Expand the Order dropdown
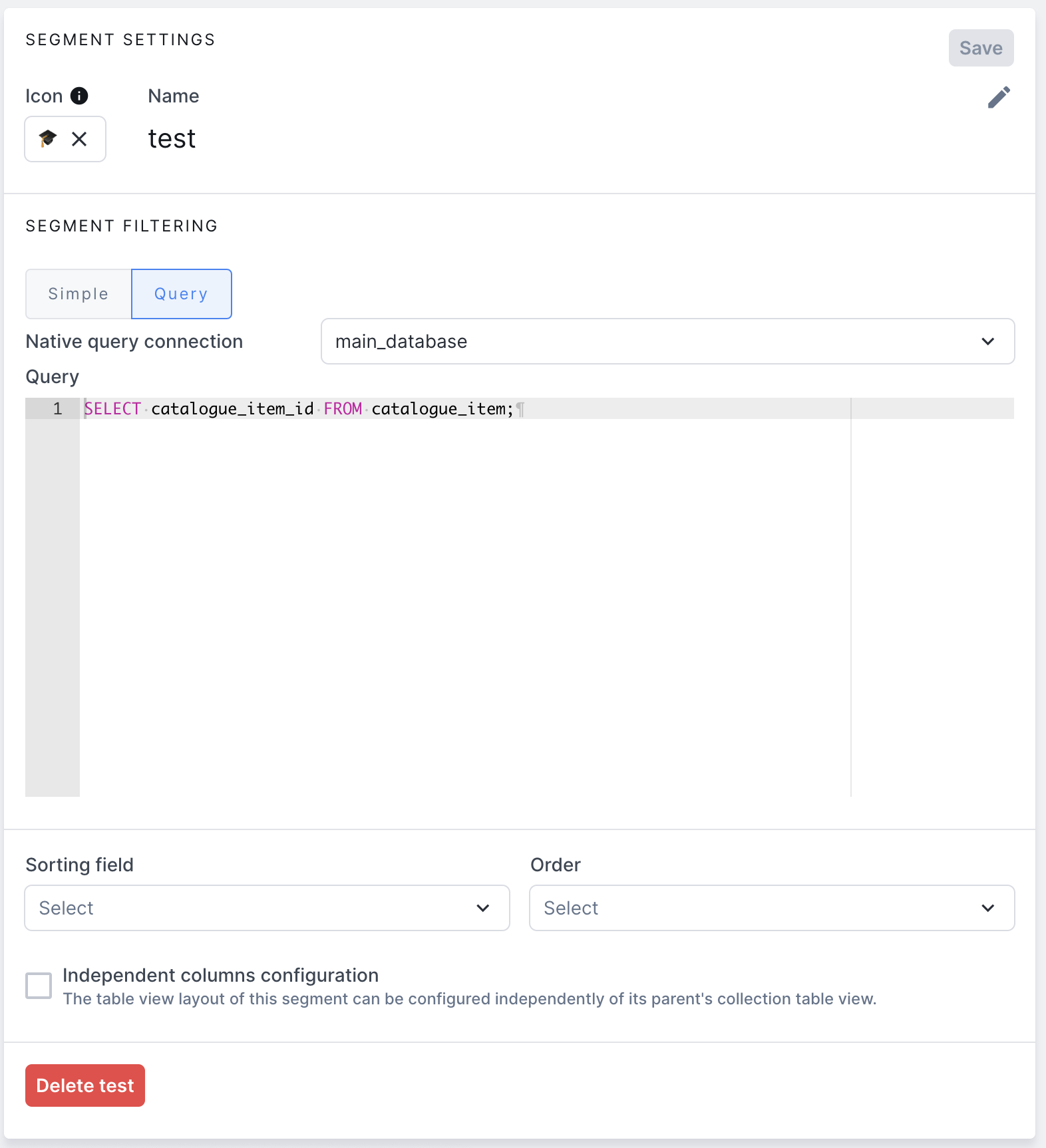 771,908
